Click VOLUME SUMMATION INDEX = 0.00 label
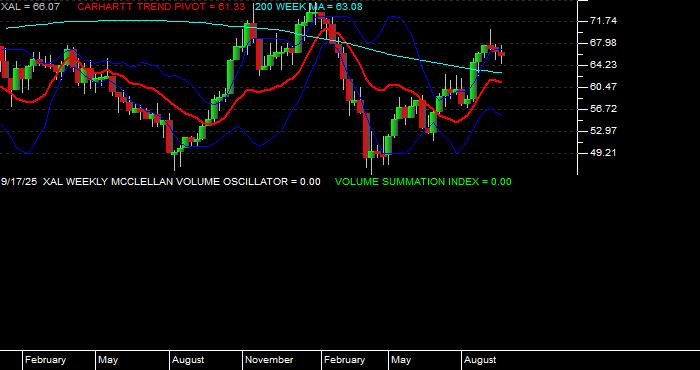This screenshot has height=370, width=700. [x=423, y=182]
